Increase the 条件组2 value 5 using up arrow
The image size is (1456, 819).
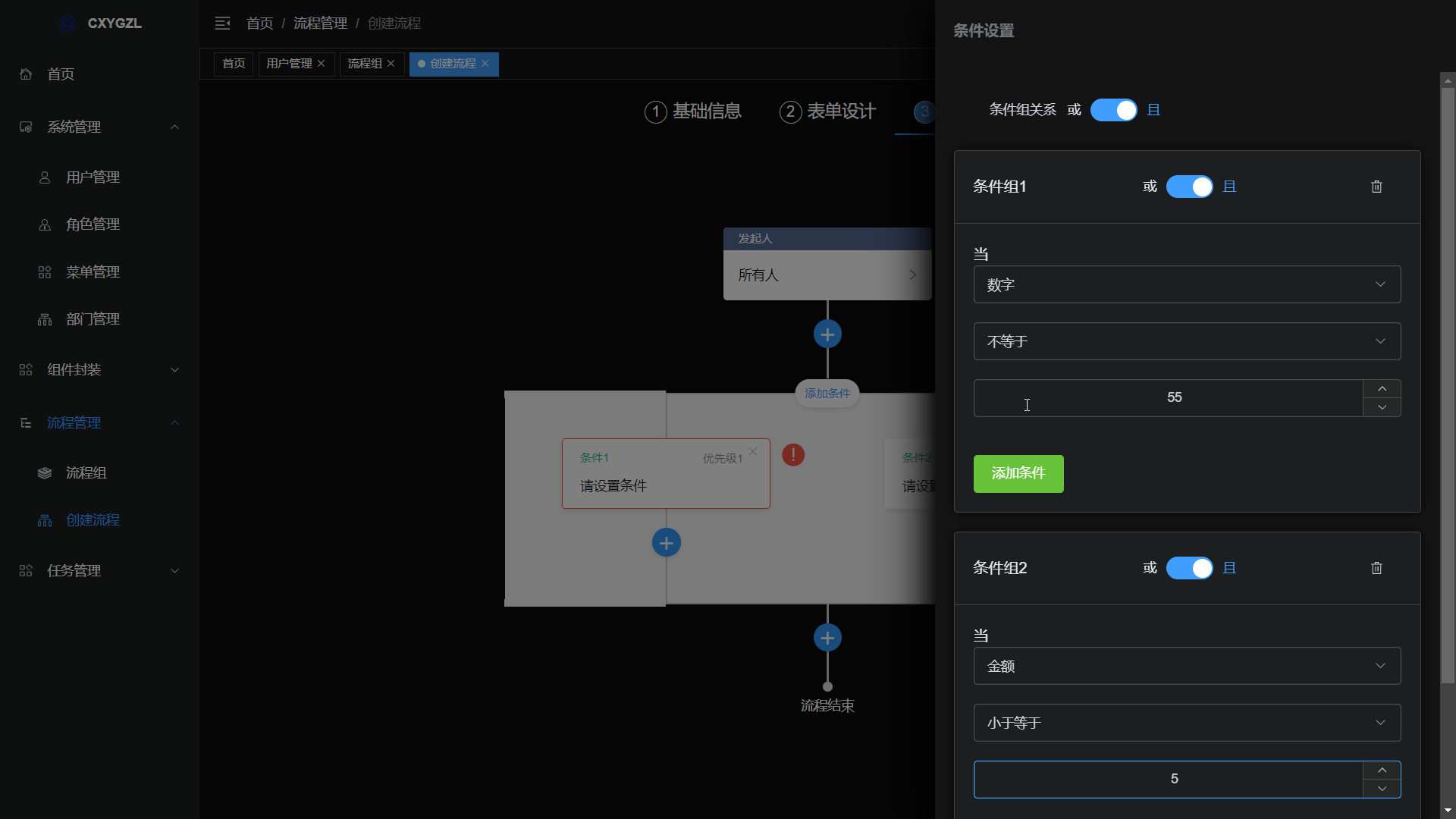(x=1382, y=770)
